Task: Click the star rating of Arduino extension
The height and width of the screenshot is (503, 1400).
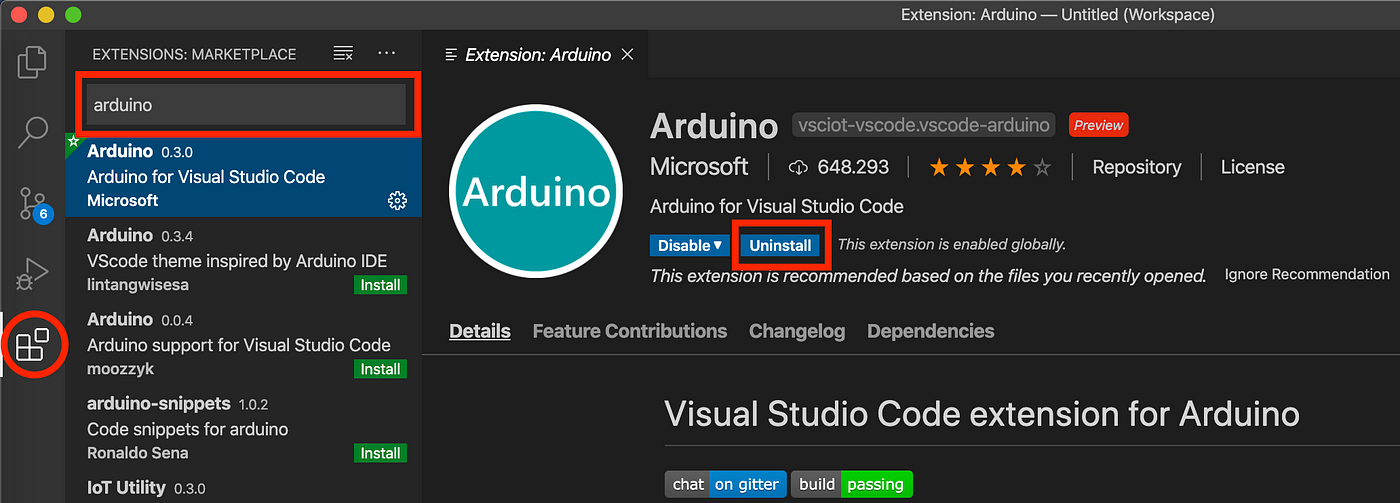Action: 990,167
